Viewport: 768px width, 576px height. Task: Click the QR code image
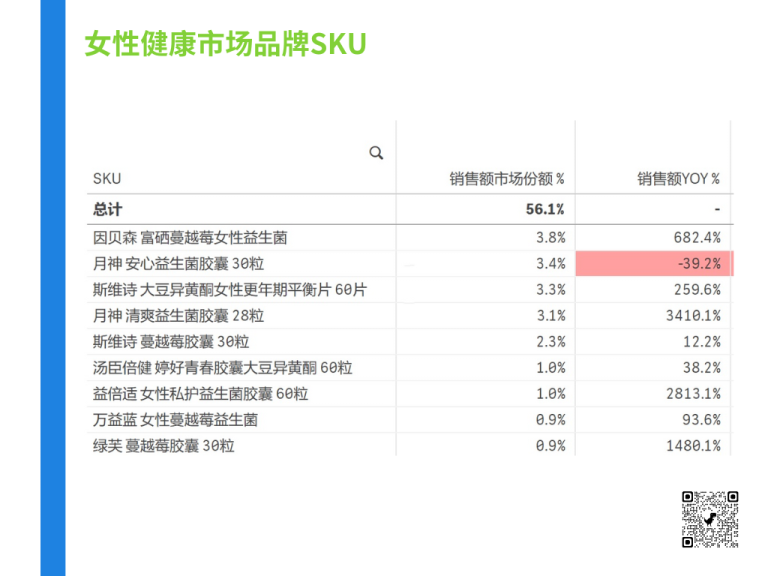(710, 519)
